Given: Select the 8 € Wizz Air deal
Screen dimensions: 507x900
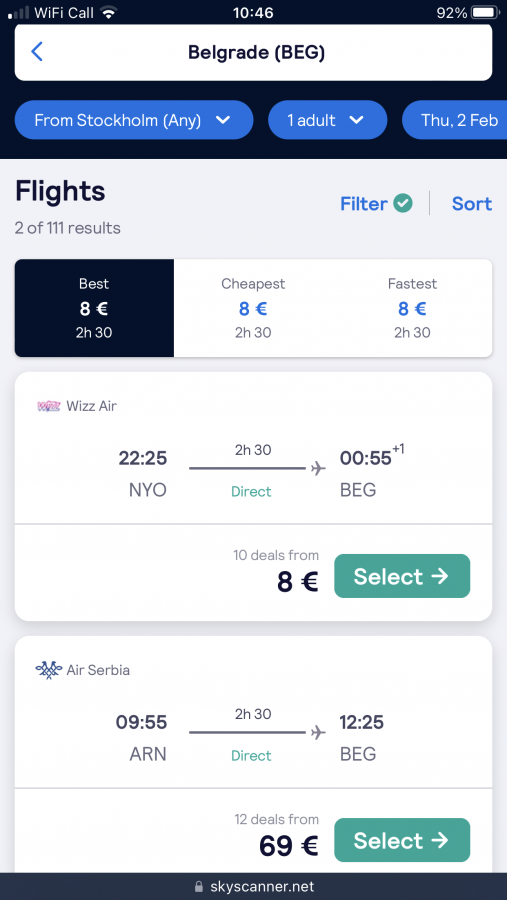Looking at the screenshot, I should pos(402,576).
